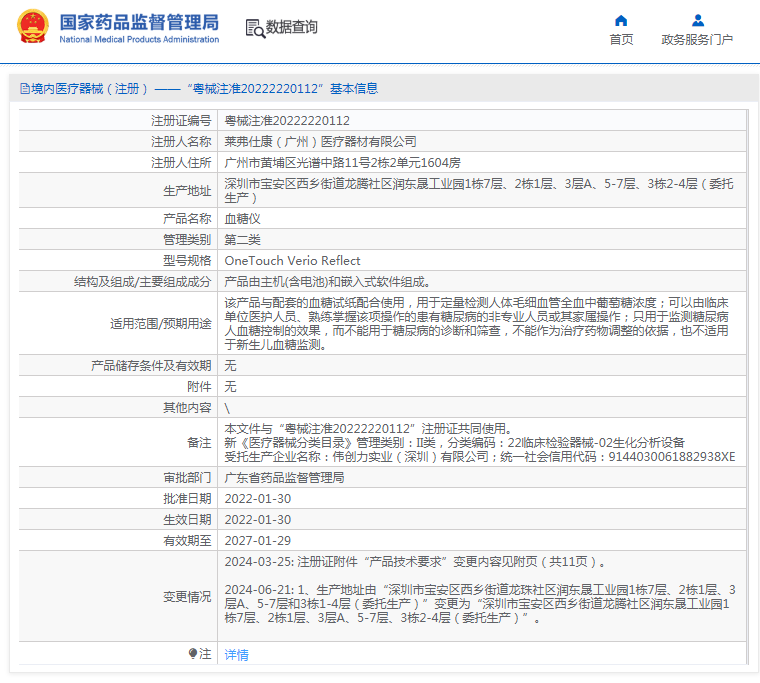760x683 pixels.
Task: Click the lightbulb icon beside 注
Action: 192,653
